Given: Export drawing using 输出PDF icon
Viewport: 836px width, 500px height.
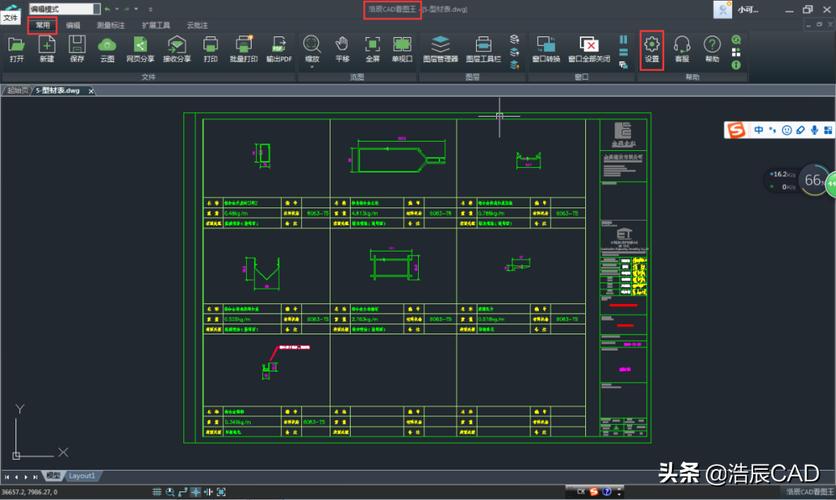Looking at the screenshot, I should click(x=278, y=48).
